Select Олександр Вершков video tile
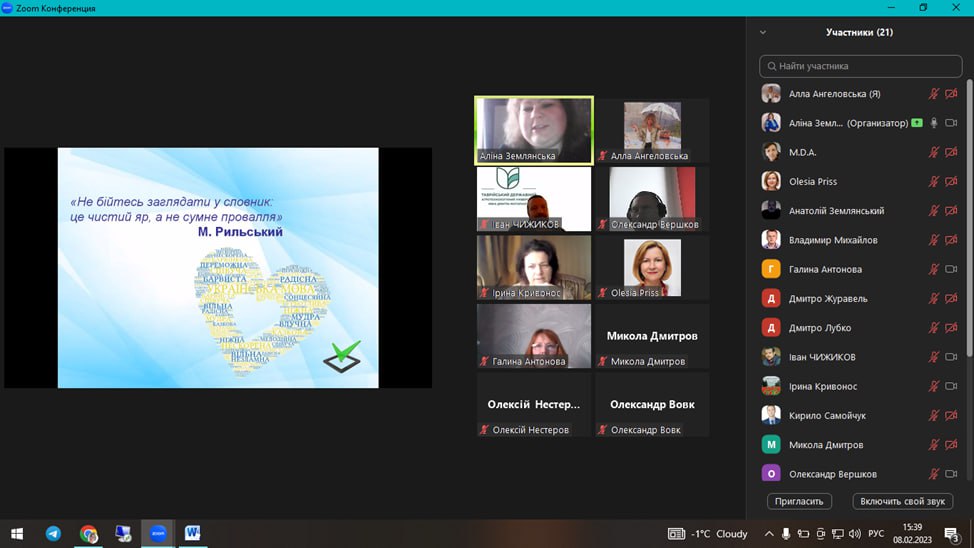Screen dimensions: 974x548 tap(652, 199)
